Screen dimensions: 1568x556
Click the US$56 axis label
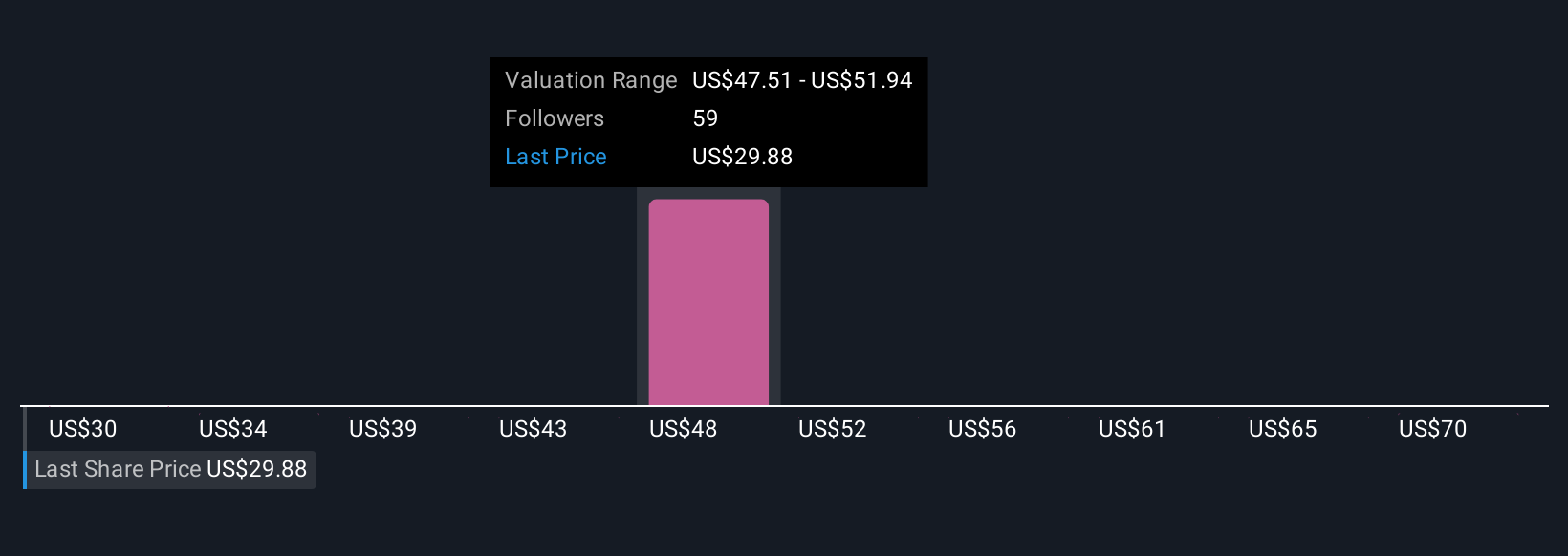pos(983,429)
